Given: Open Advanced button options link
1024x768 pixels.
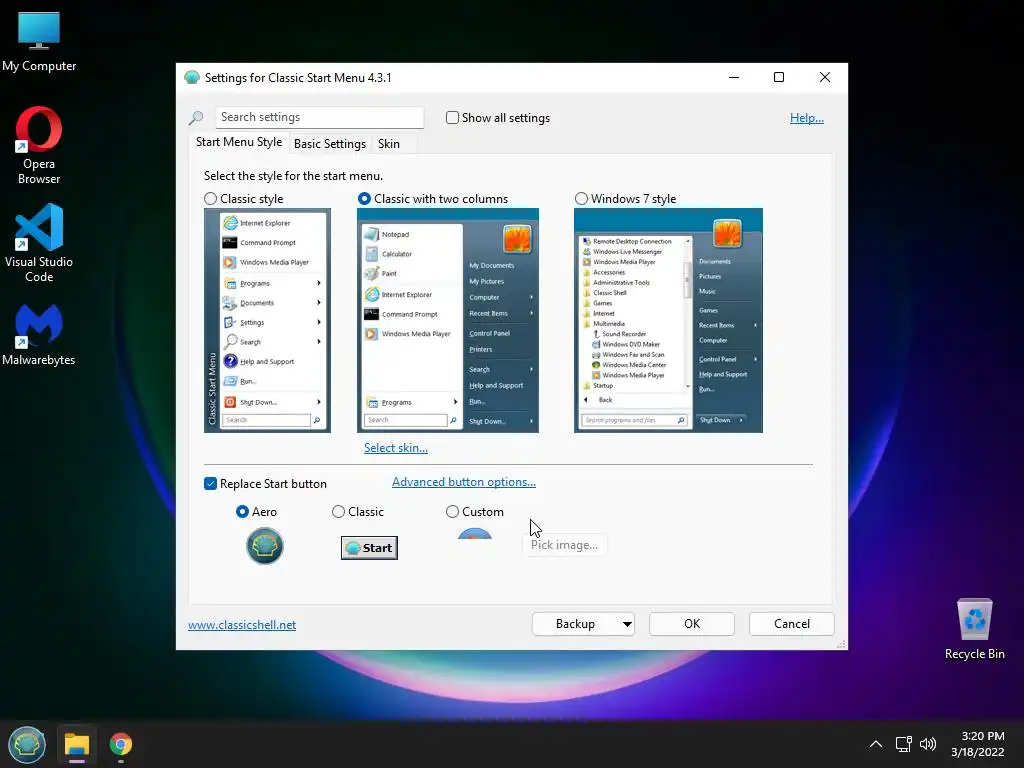Looking at the screenshot, I should point(464,482).
